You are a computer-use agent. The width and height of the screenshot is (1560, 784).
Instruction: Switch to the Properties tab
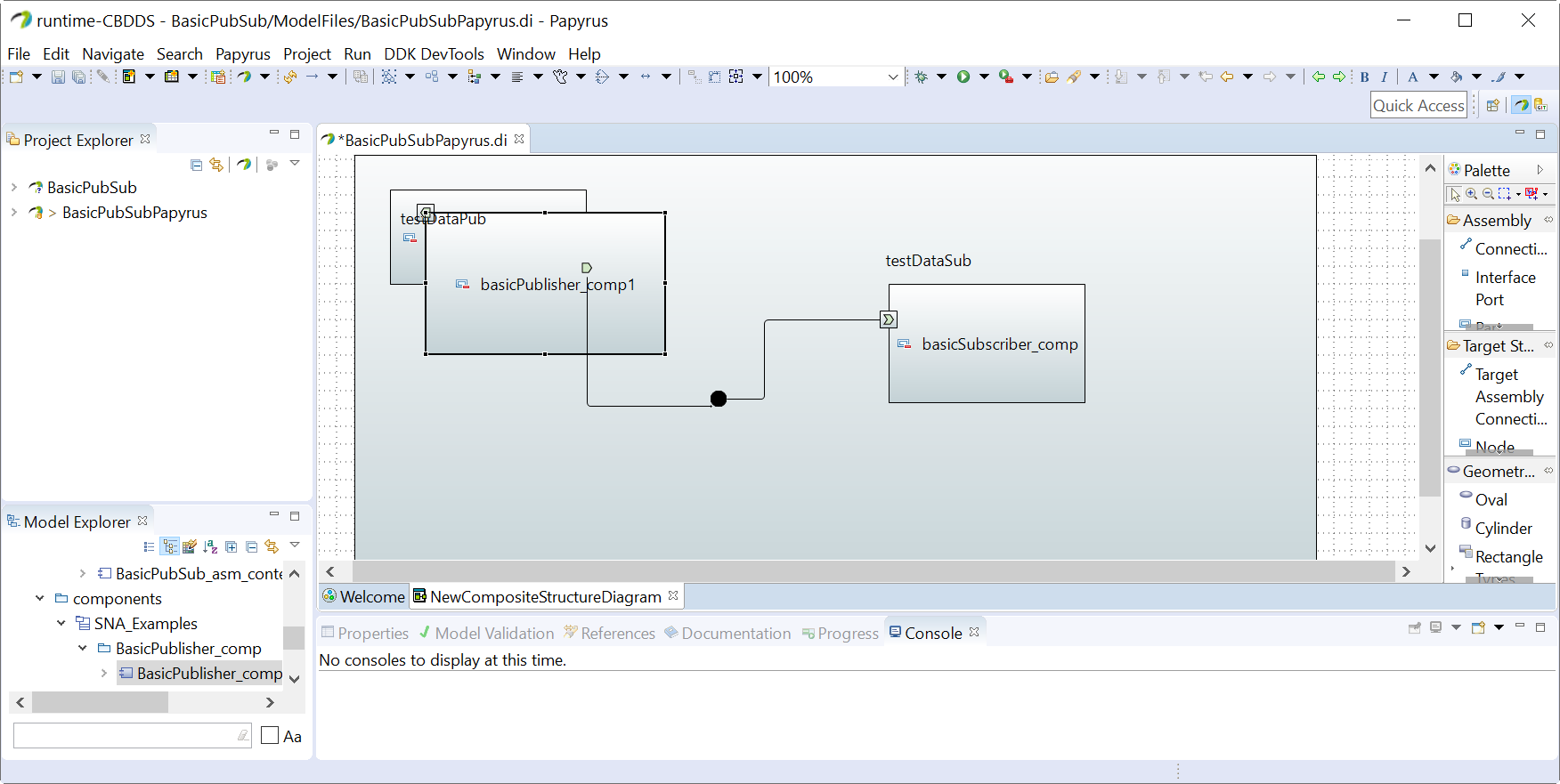pos(365,633)
